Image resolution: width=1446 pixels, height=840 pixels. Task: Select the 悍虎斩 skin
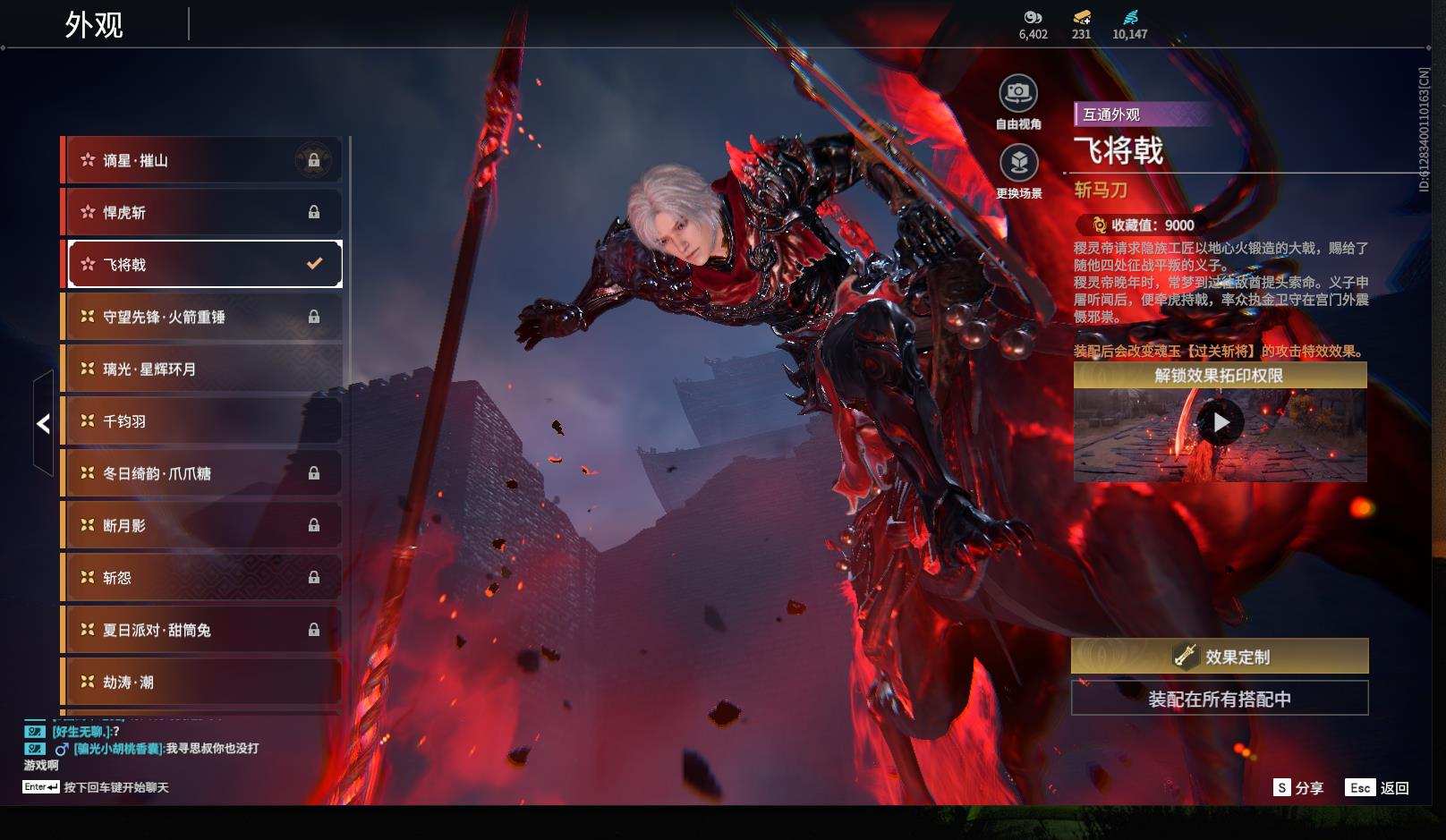tap(201, 212)
